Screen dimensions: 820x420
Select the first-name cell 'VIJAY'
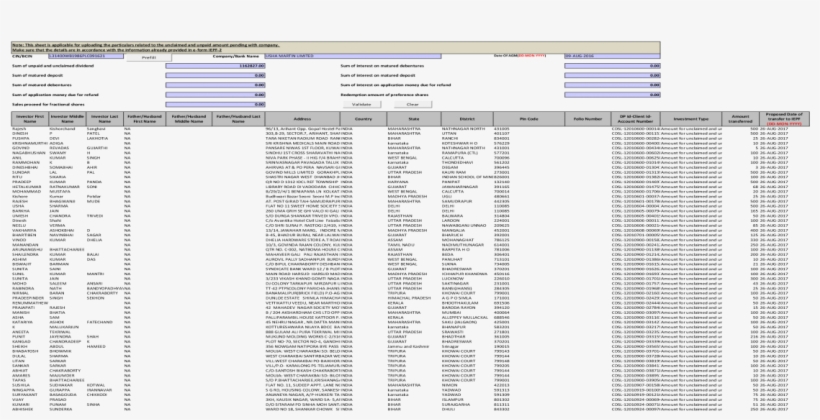[x=30, y=400]
